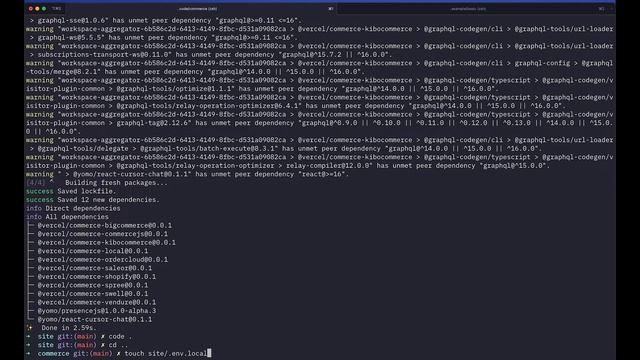Image resolution: width=640 pixels, height=360 pixels.
Task: Click the 'subscriptions-transport-ws@0.11.0' warning line
Action: pos(211,55)
